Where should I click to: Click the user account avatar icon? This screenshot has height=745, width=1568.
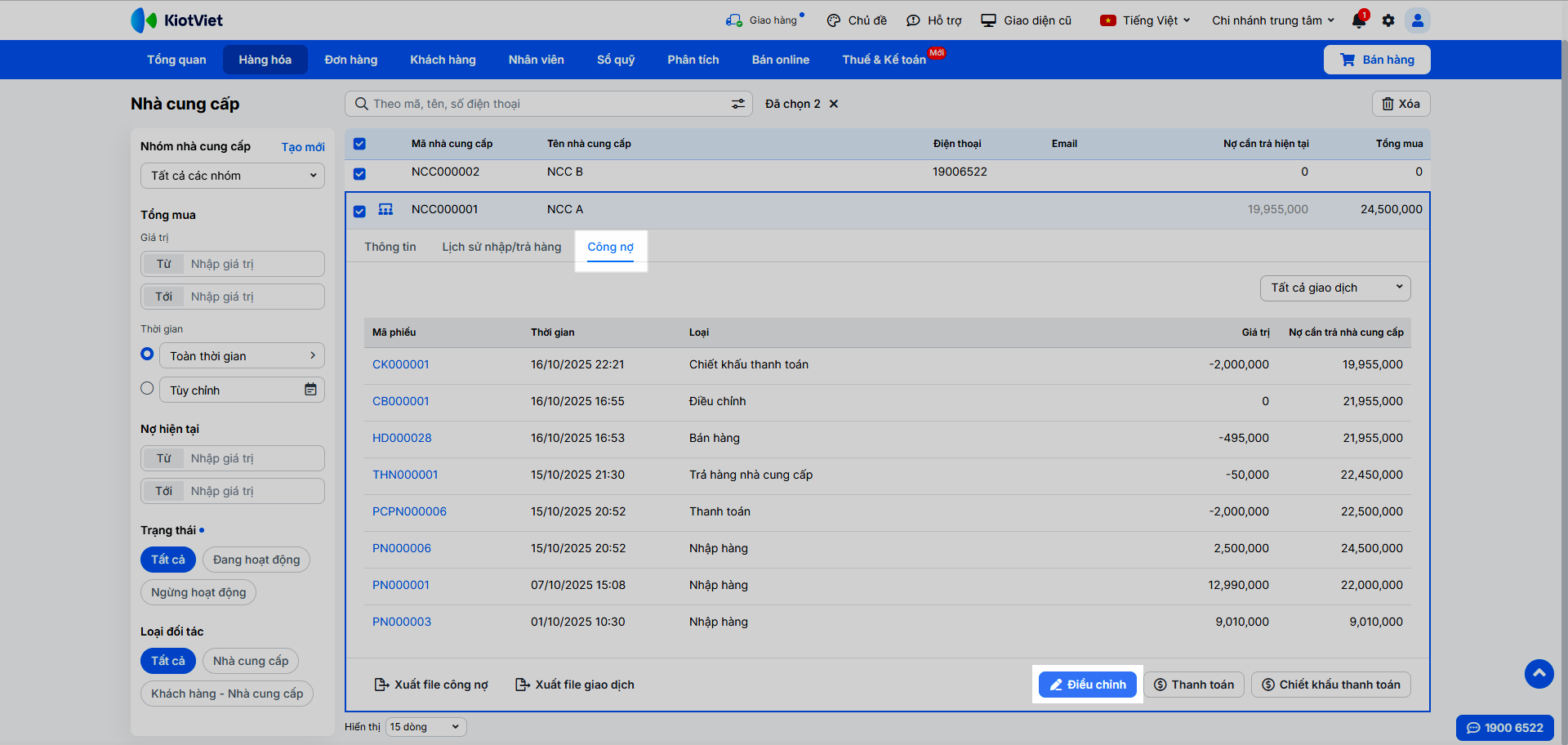pos(1418,20)
